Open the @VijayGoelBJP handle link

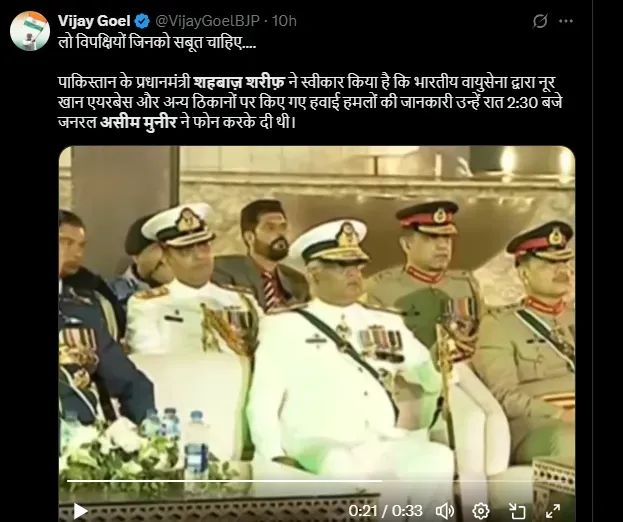(207, 21)
